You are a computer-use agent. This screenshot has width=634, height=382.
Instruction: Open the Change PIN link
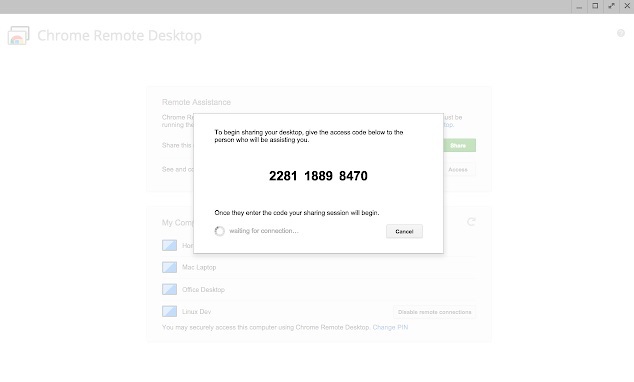pyautogui.click(x=390, y=327)
